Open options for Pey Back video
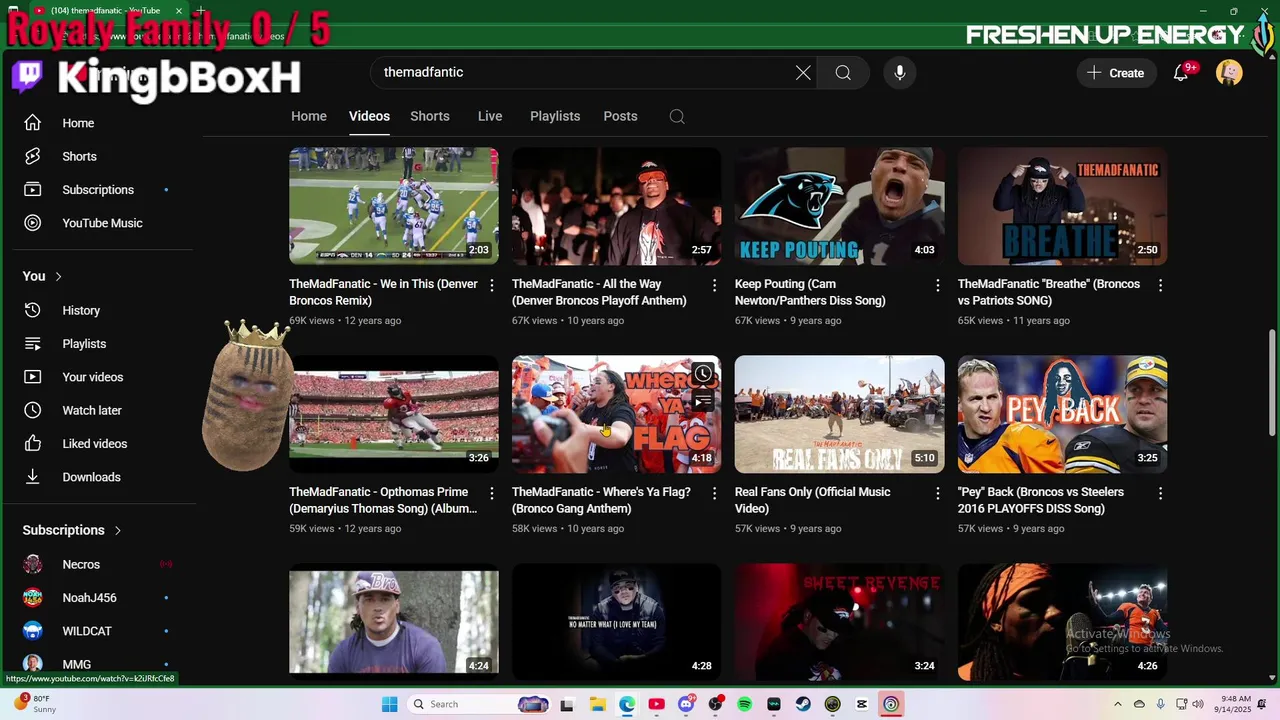Viewport: 1280px width, 720px height. 1160,493
